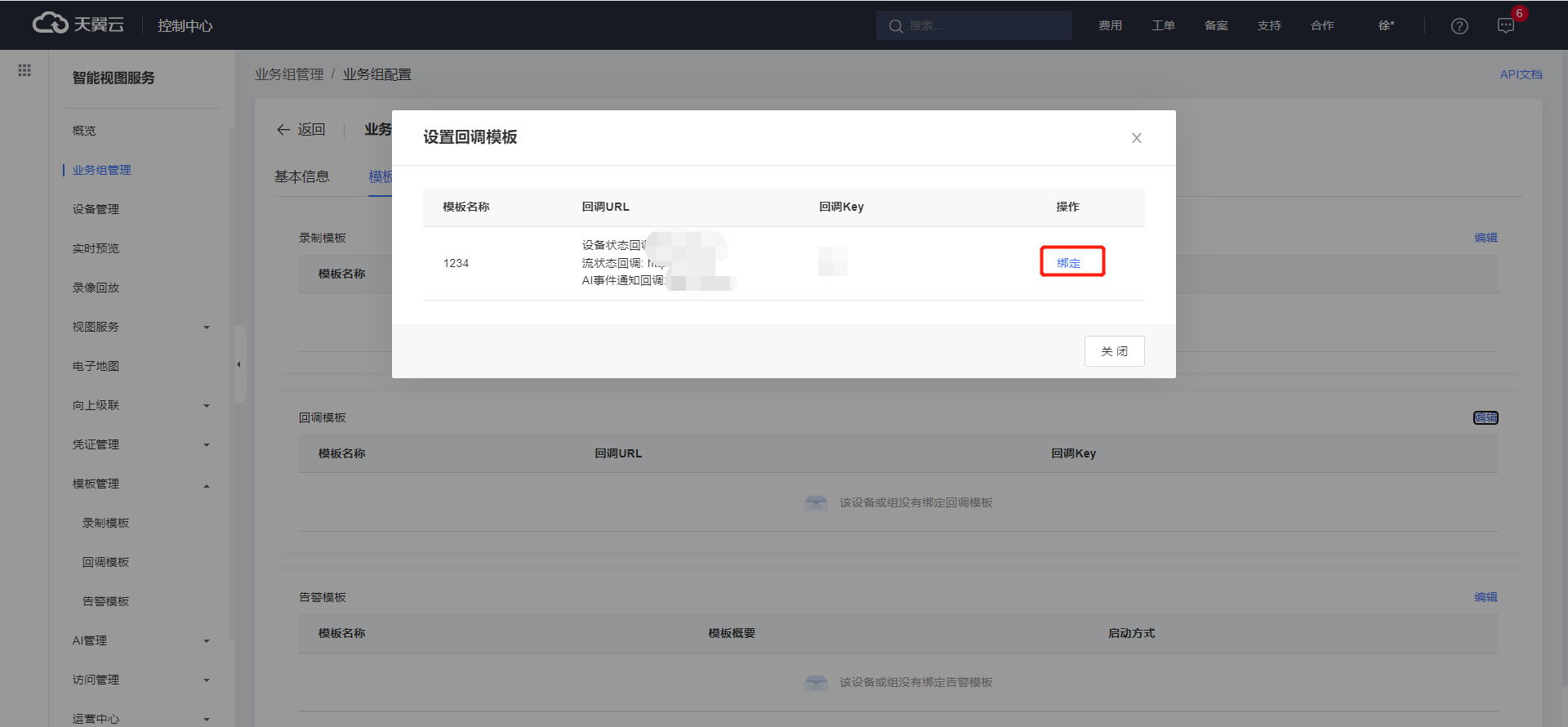Viewport: 1568px width, 727px height.
Task: Select 回调模板 in sidebar submenu
Action: pos(105,562)
